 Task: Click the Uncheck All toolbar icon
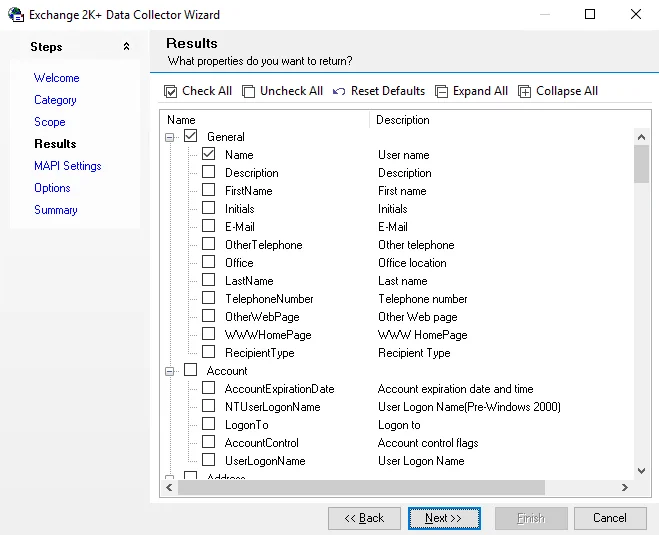point(248,91)
